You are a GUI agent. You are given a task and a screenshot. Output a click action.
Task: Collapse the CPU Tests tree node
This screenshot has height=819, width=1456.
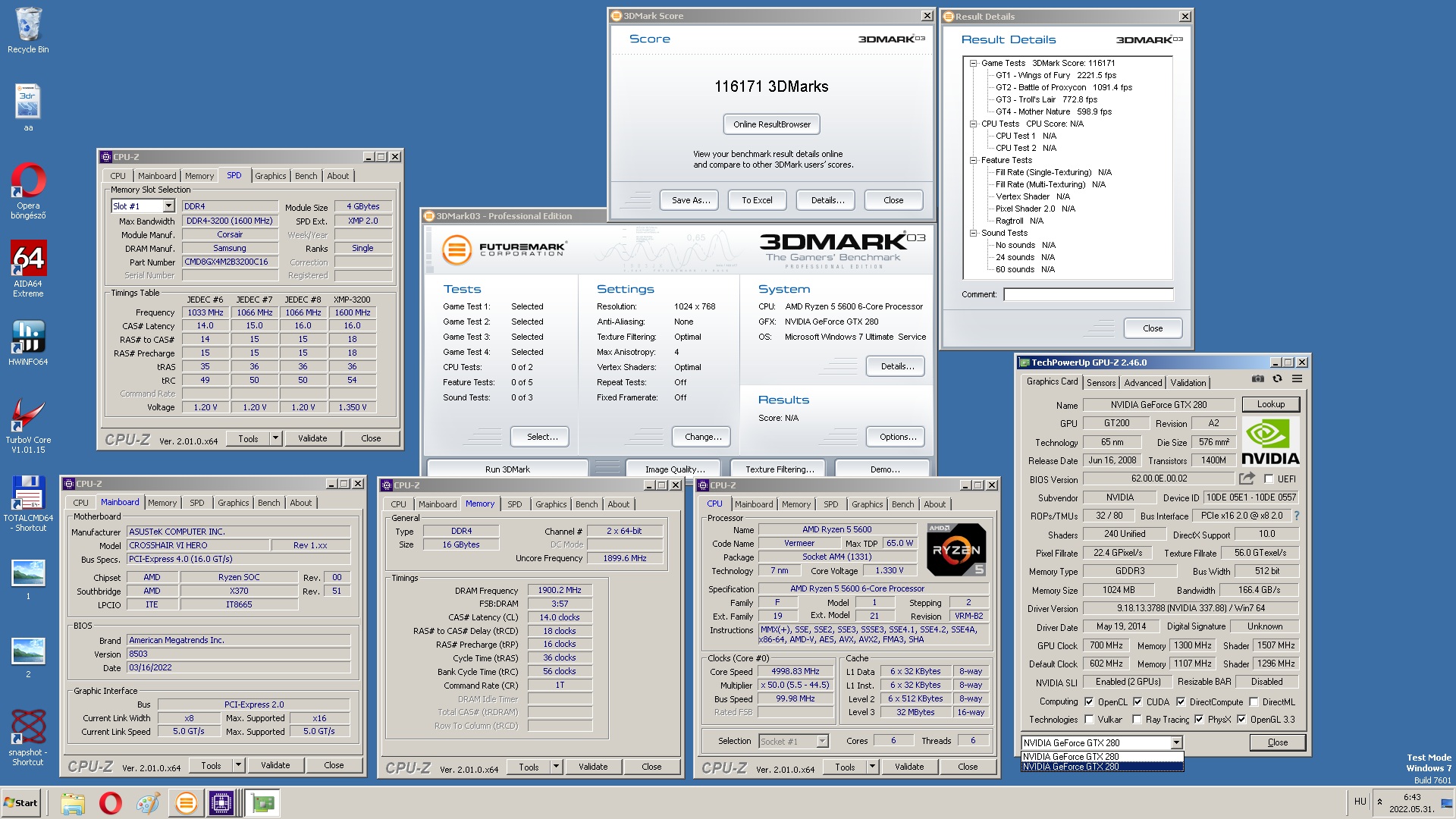point(973,124)
